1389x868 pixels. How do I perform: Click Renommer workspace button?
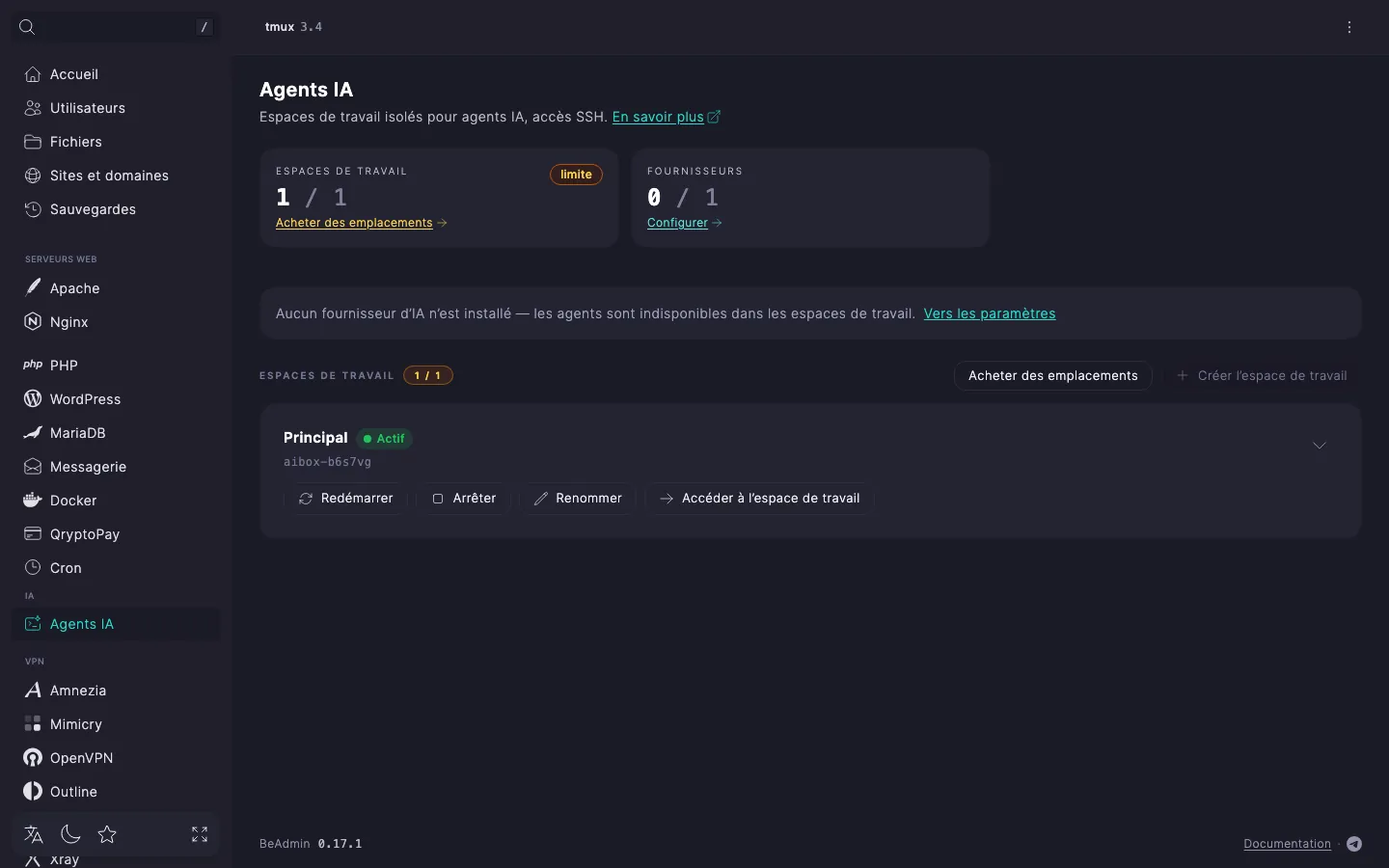pyautogui.click(x=578, y=499)
